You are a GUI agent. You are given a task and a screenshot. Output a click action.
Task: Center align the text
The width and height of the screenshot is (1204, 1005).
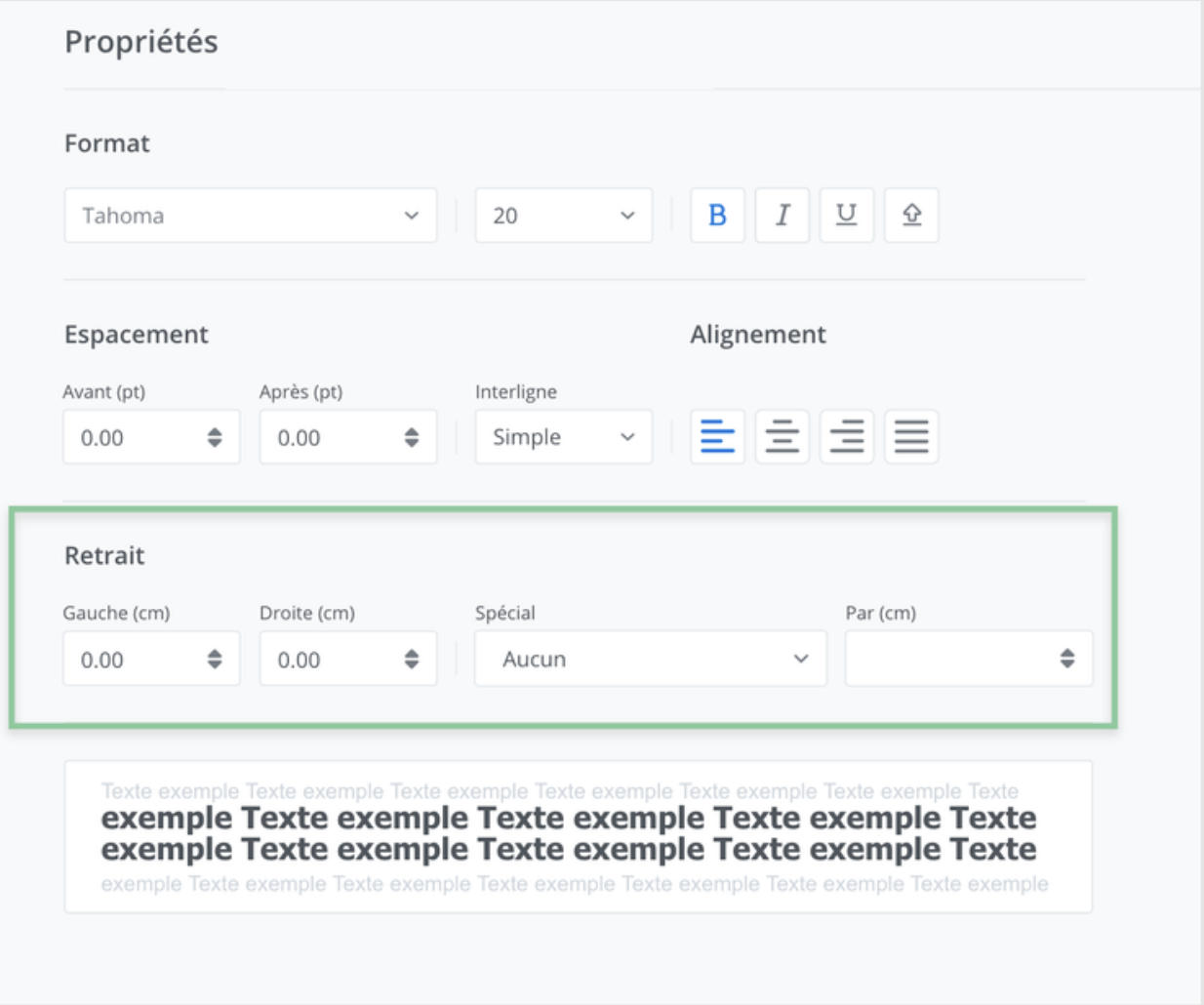coord(782,436)
